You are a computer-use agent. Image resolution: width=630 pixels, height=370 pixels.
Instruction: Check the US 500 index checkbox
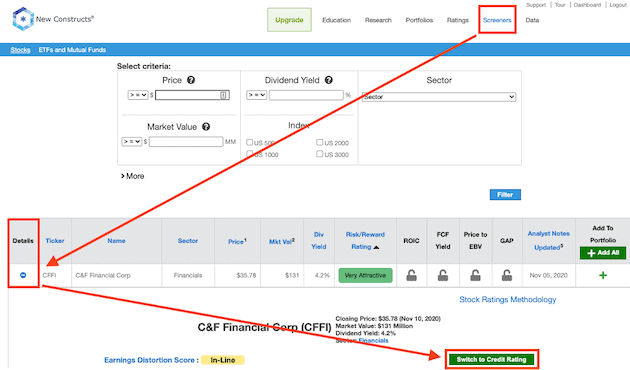pos(250,142)
